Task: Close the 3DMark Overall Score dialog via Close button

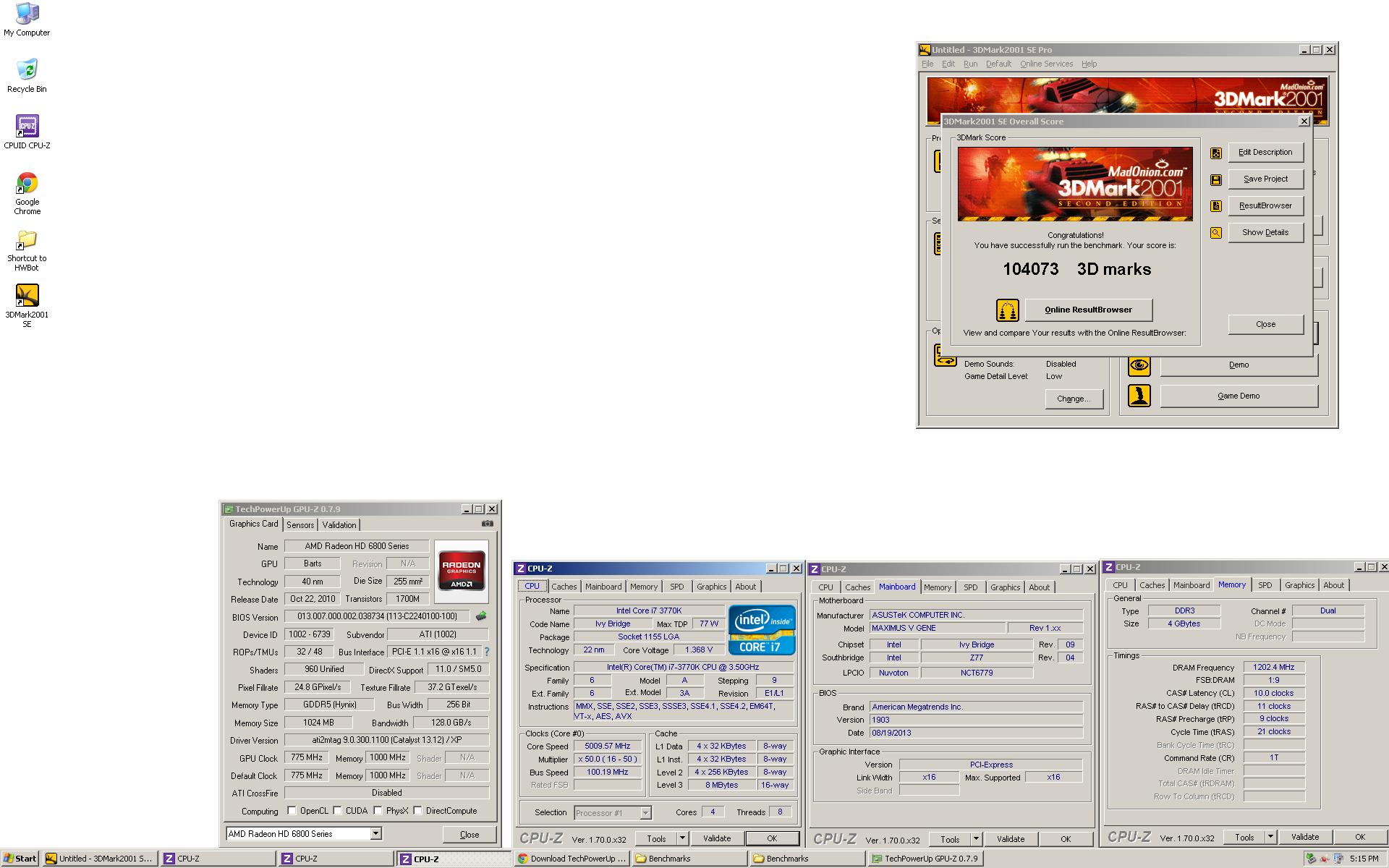Action: pyautogui.click(x=1265, y=324)
